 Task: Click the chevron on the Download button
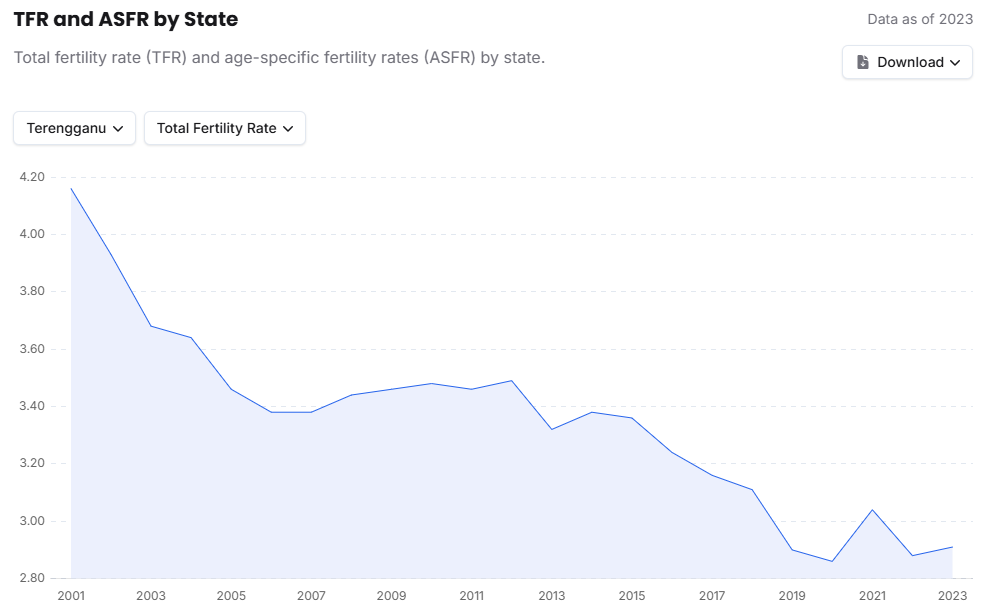pos(955,62)
